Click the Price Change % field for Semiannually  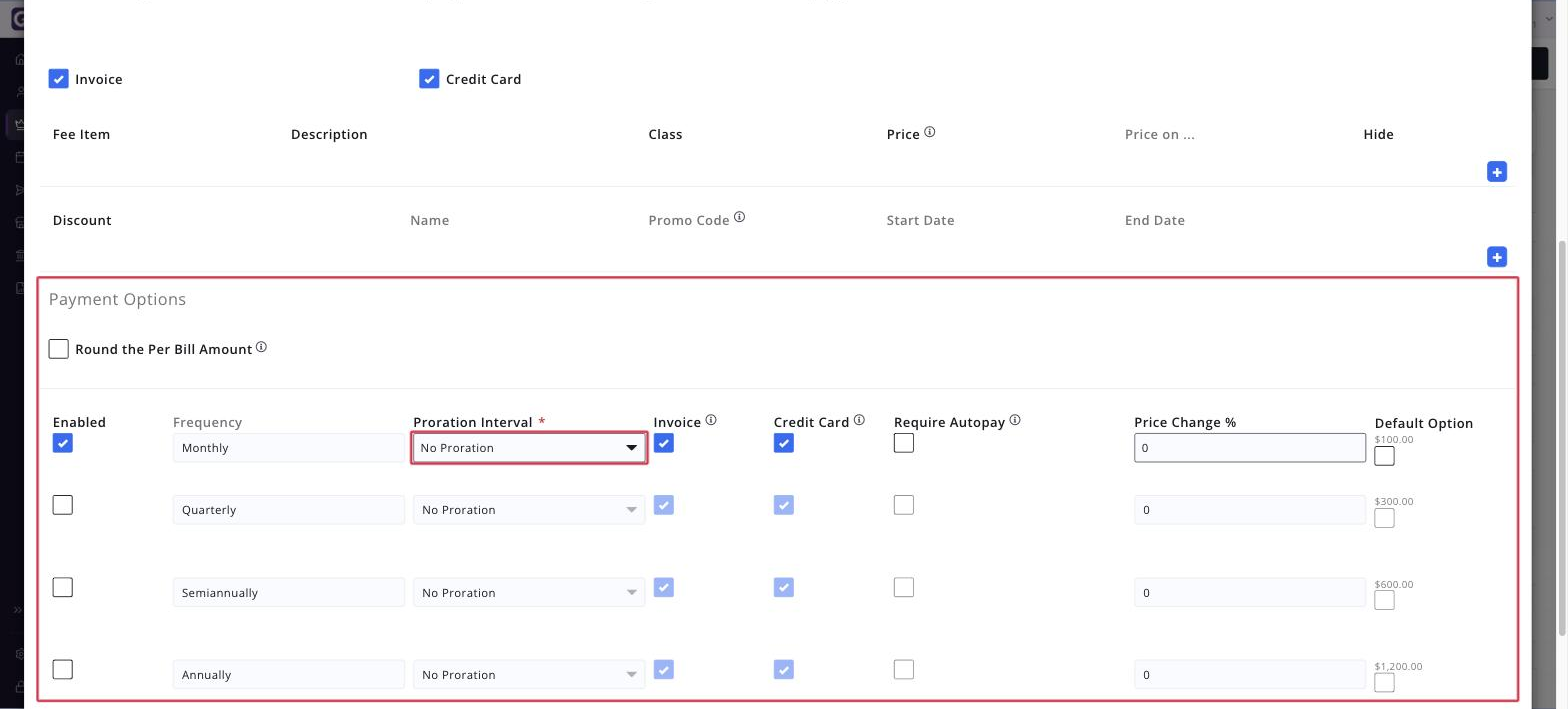1250,592
